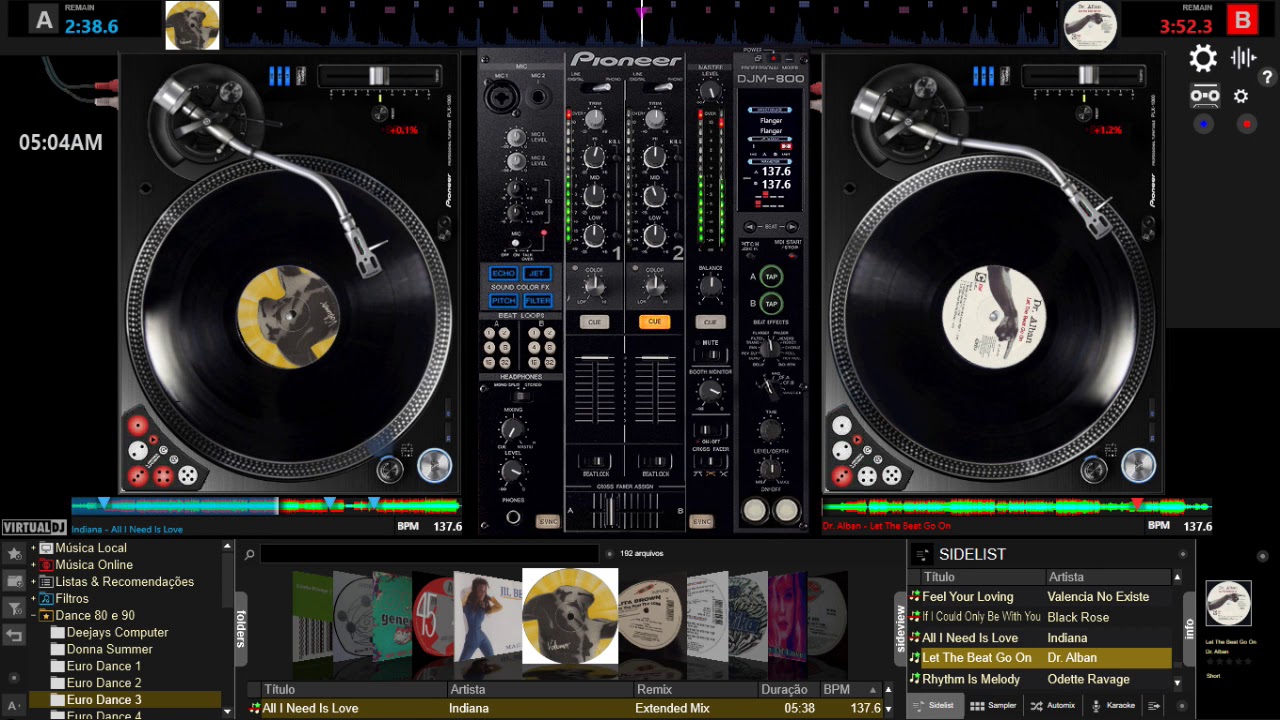This screenshot has height=720, width=1280.
Task: Click the deck B album art thumbnail at top
Action: (1090, 25)
